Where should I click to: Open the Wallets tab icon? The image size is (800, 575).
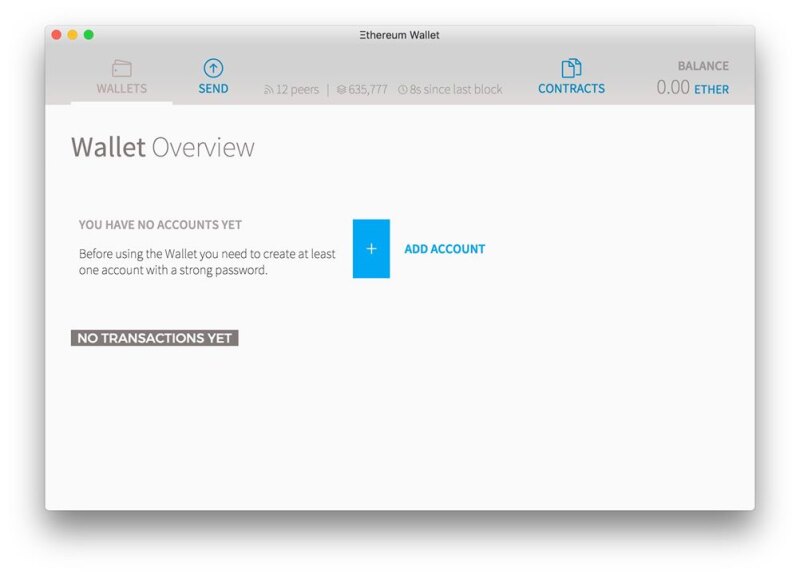pos(121,68)
